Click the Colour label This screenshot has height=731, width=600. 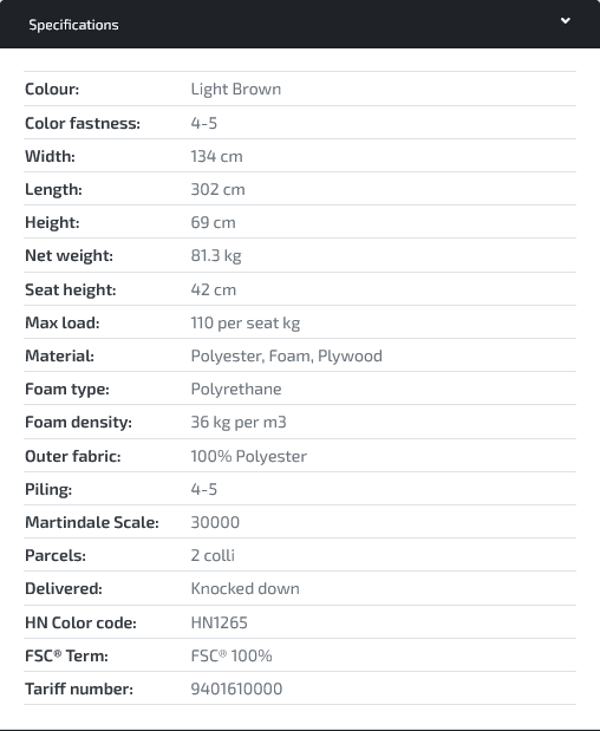pyautogui.click(x=52, y=89)
